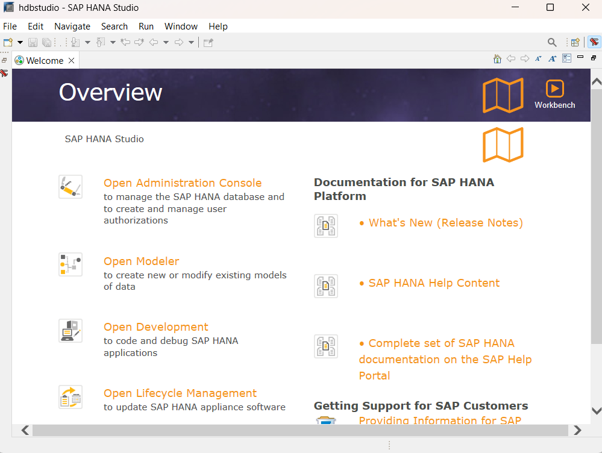Click the Lifecycle Management icon

point(70,397)
